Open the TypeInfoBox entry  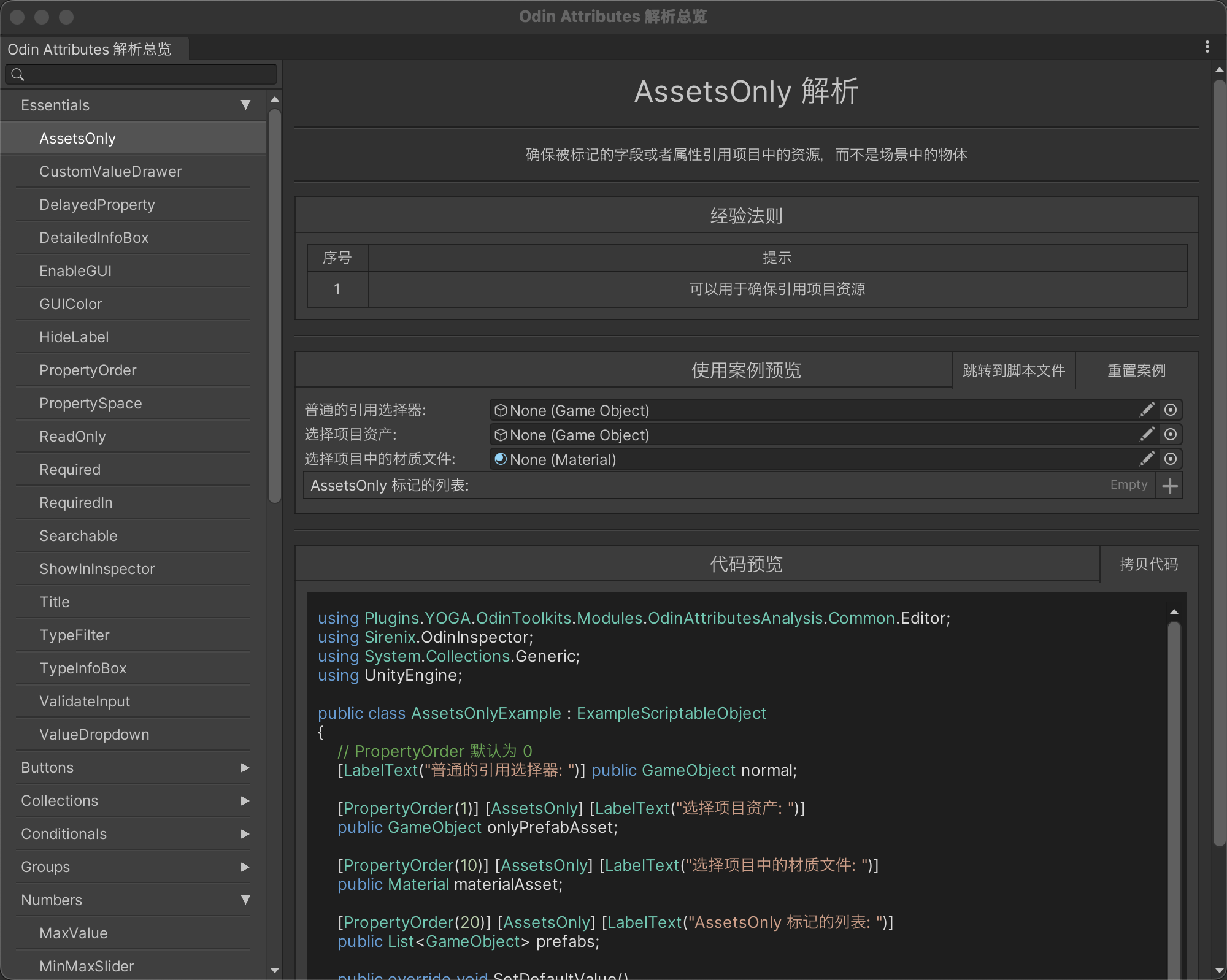pyautogui.click(x=134, y=668)
